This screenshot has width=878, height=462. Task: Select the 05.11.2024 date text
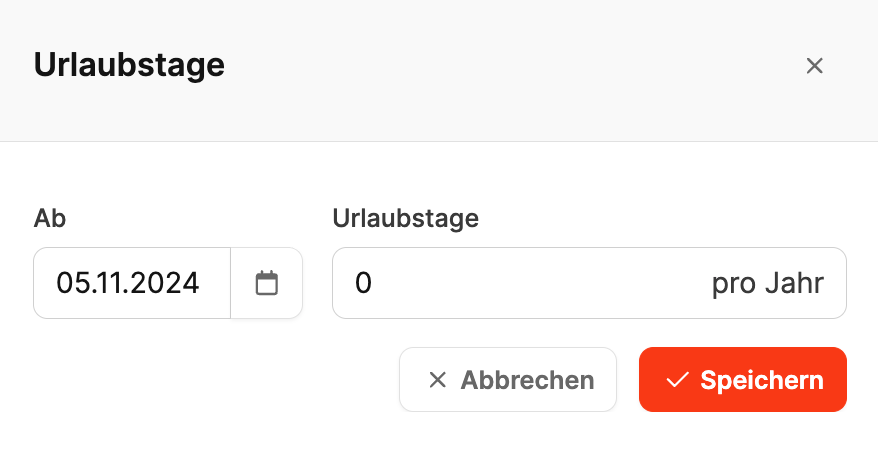[128, 283]
